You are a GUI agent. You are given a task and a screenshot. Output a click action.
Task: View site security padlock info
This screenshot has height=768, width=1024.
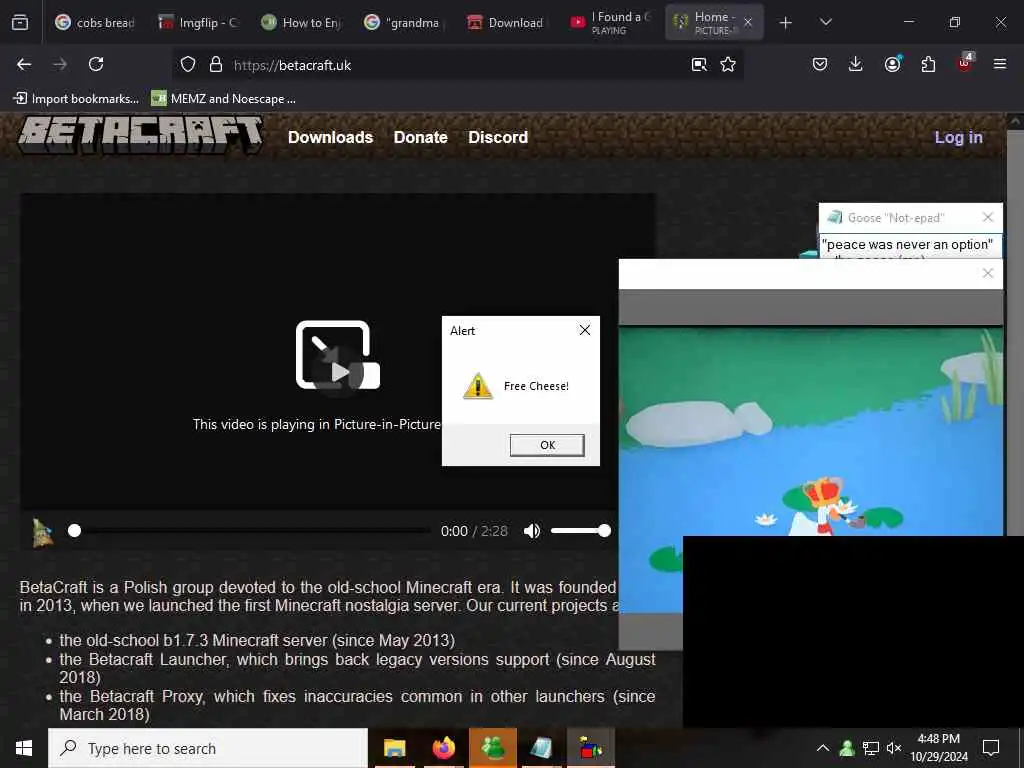pyautogui.click(x=216, y=64)
